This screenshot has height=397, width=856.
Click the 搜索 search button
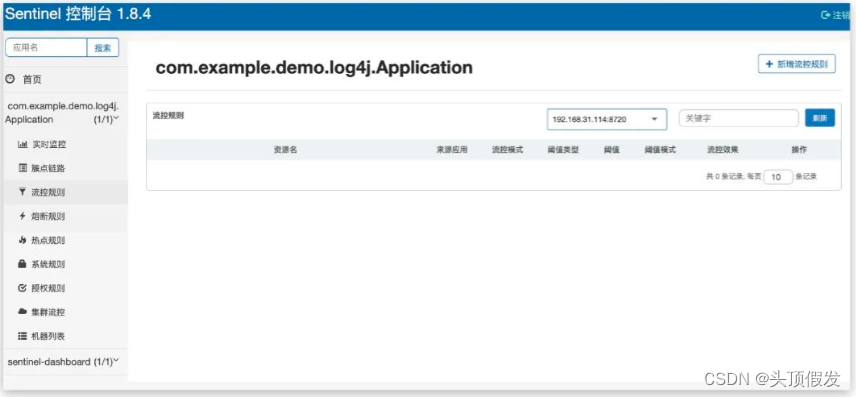pyautogui.click(x=103, y=48)
